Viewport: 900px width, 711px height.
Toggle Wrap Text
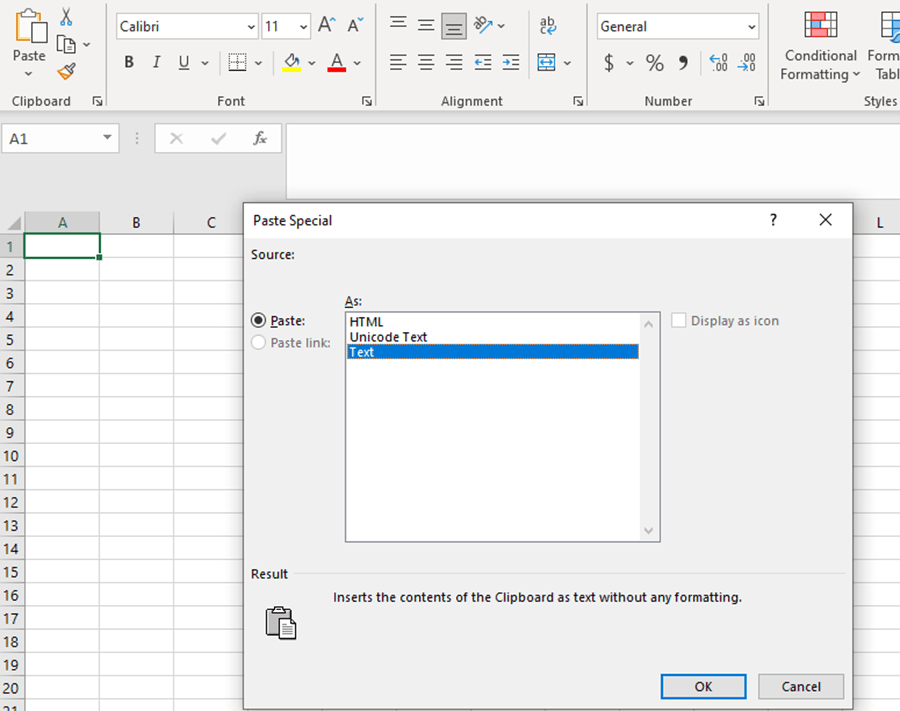[x=548, y=25]
